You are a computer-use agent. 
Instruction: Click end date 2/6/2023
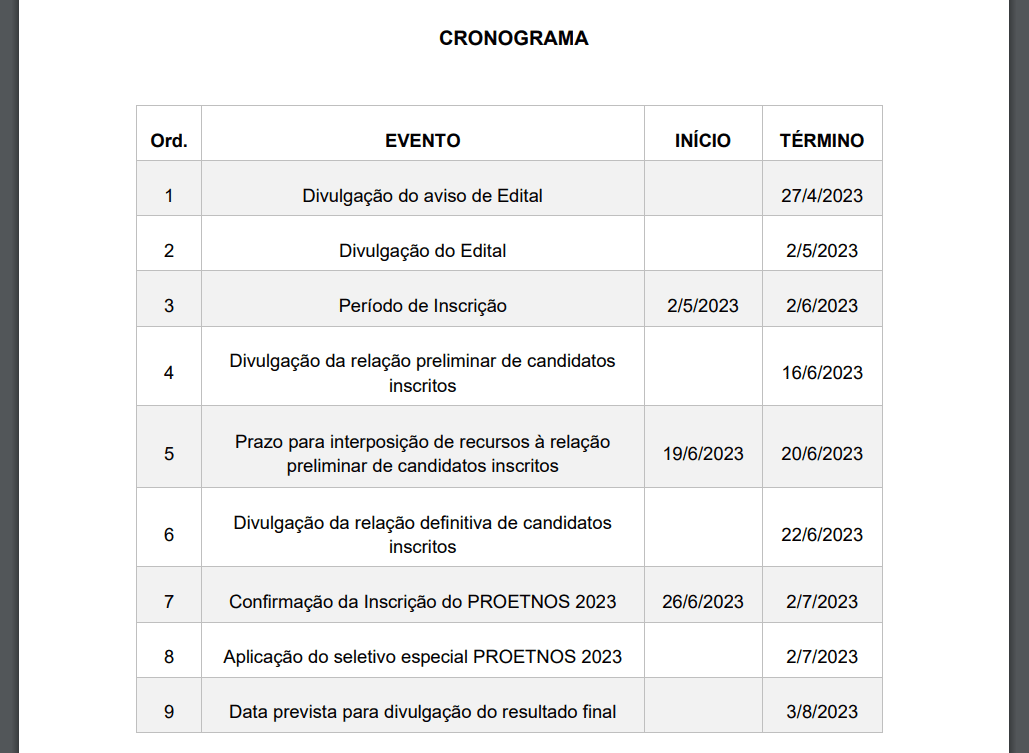822,306
